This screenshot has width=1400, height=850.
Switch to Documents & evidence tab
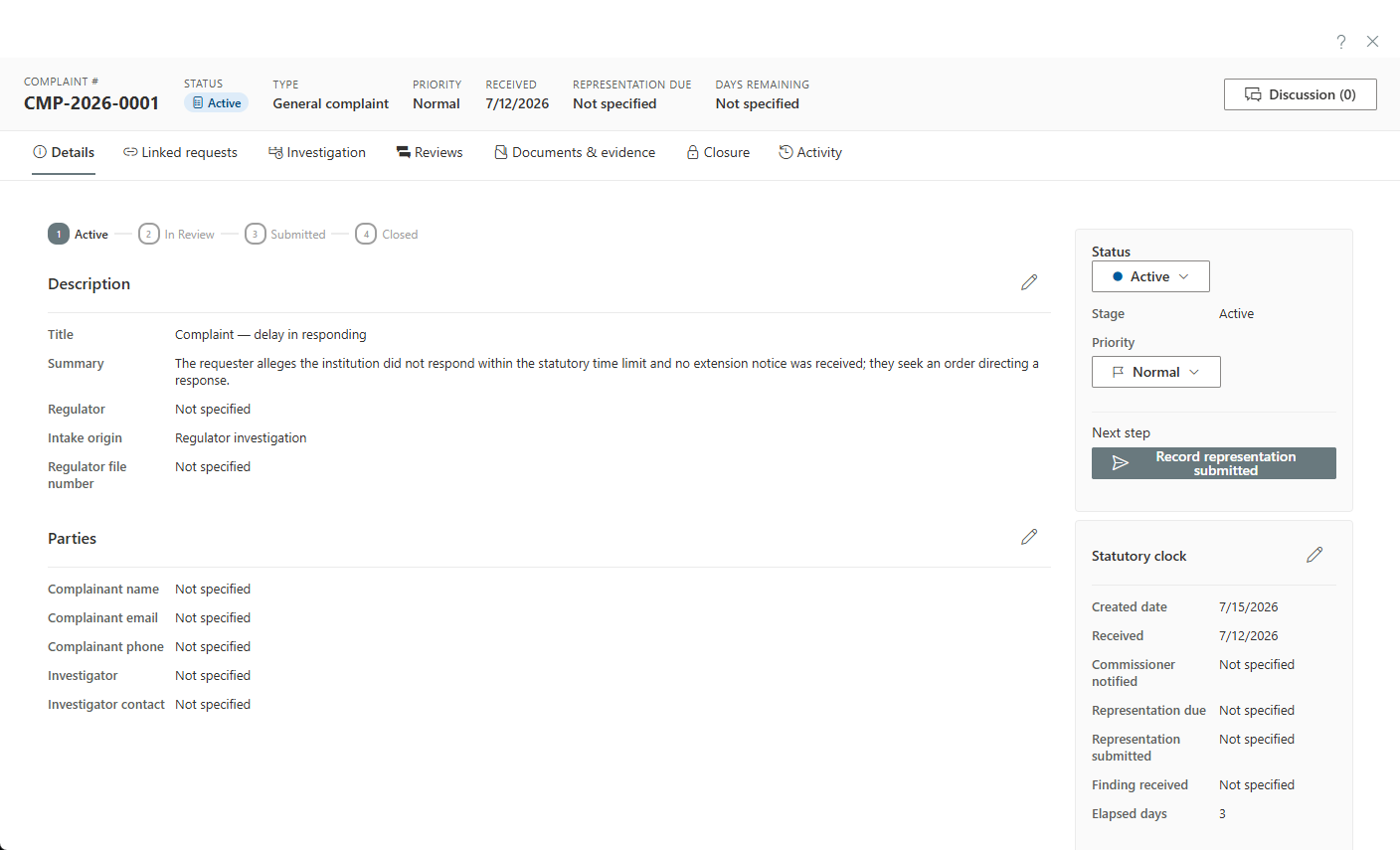click(575, 152)
